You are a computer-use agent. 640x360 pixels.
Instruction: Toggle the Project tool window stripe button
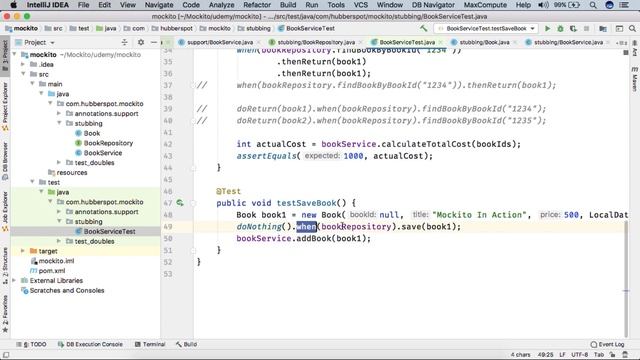click(x=5, y=55)
